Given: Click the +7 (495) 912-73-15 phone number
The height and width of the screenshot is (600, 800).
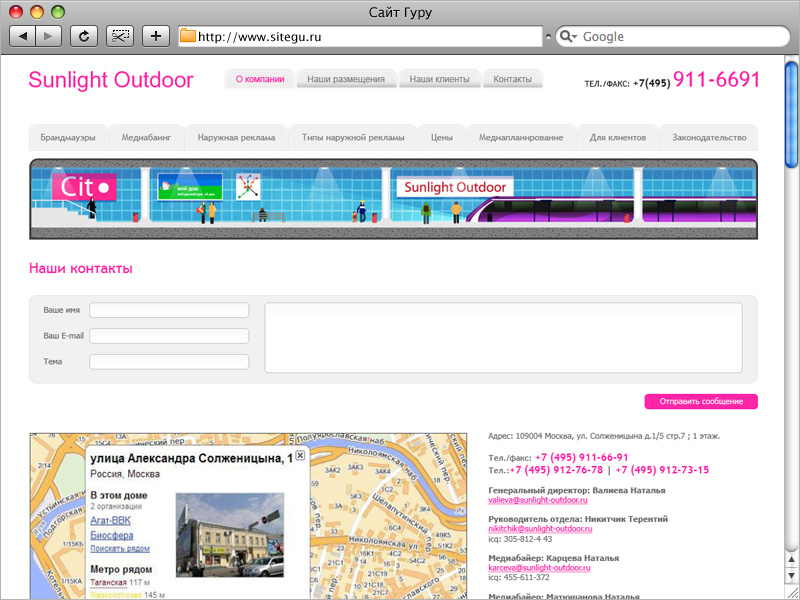Looking at the screenshot, I should [662, 470].
